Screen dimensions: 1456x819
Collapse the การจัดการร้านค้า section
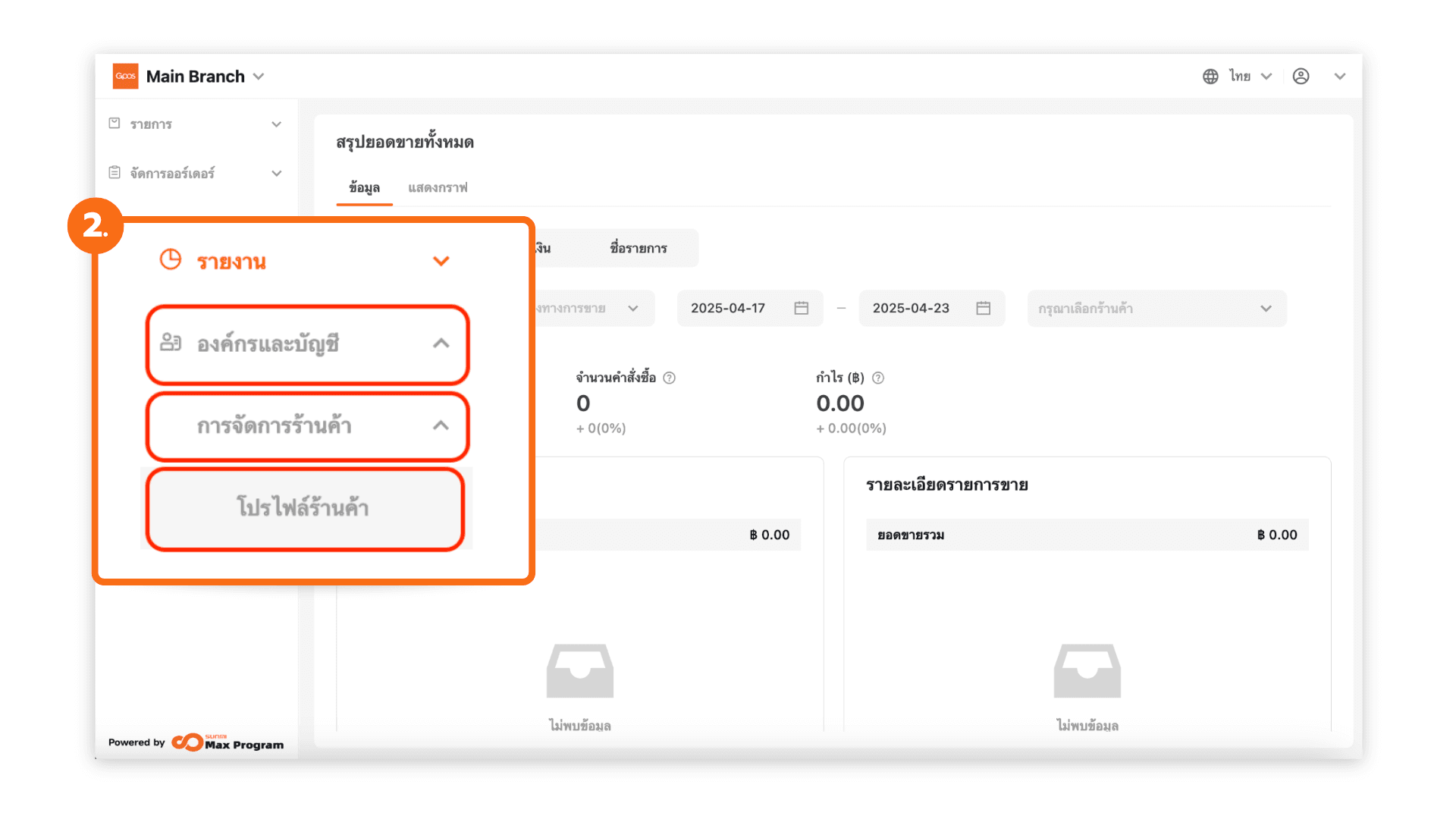[x=441, y=425]
